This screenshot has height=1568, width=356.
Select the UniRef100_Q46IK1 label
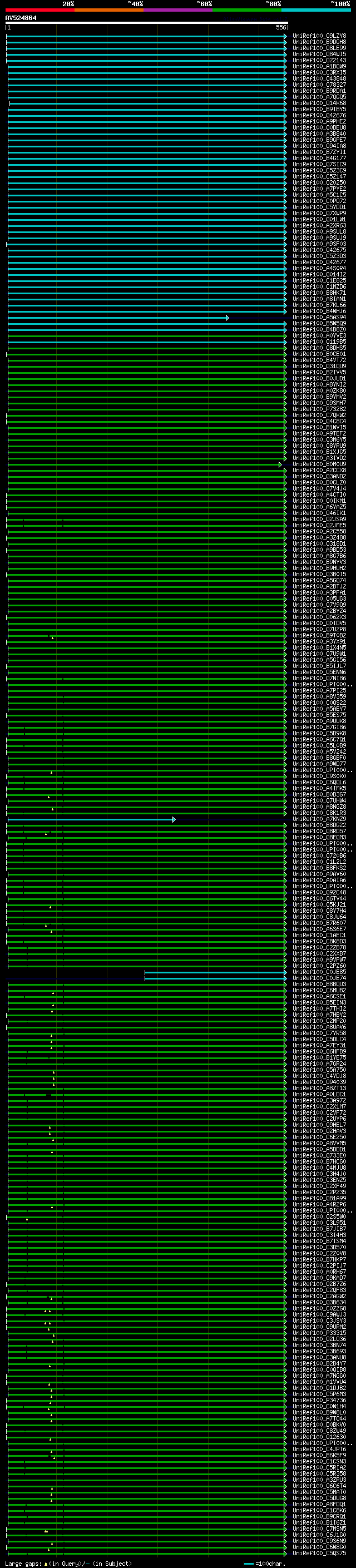pos(319,513)
